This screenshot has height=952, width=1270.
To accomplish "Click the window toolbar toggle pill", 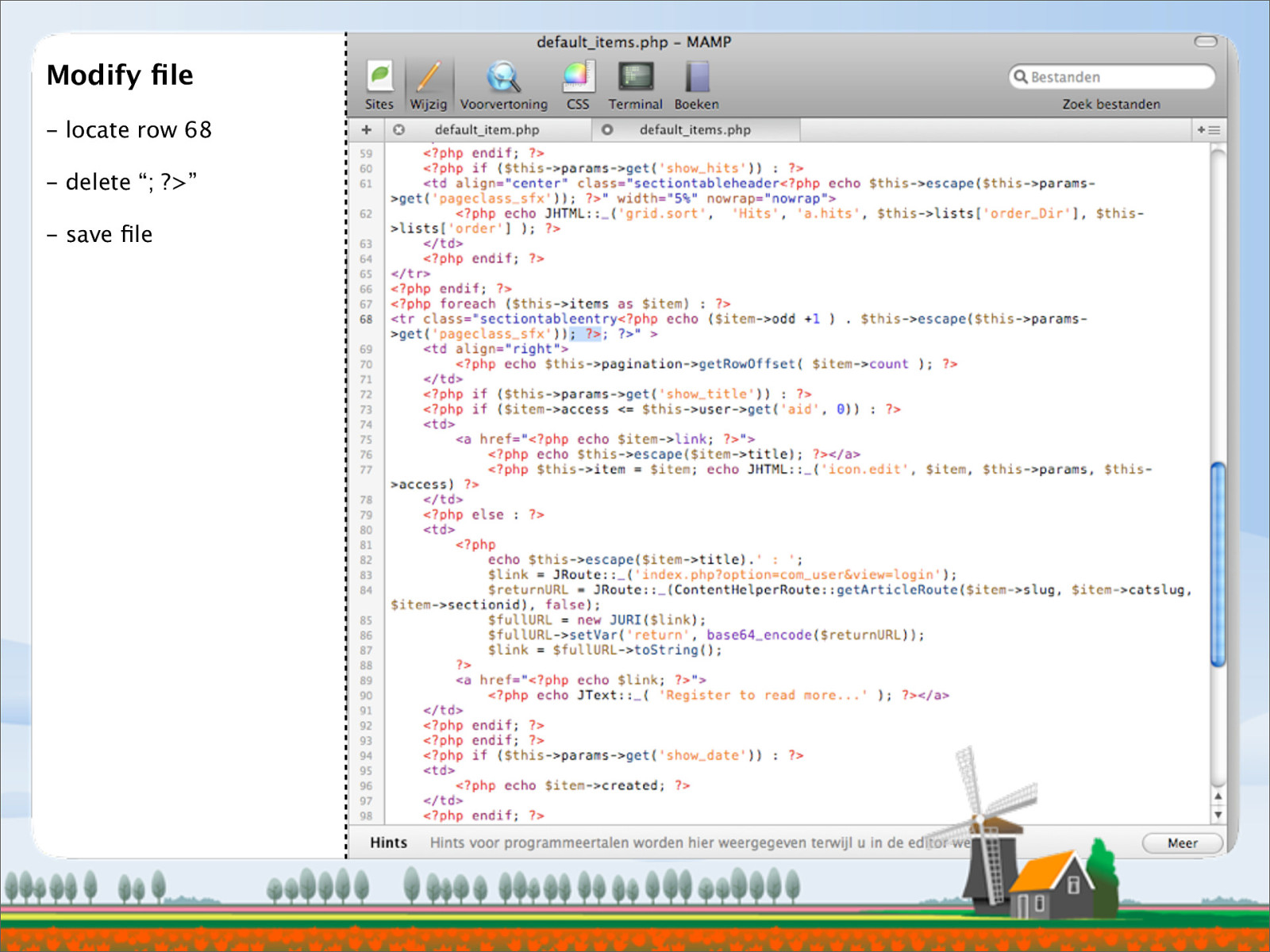I will click(1206, 41).
